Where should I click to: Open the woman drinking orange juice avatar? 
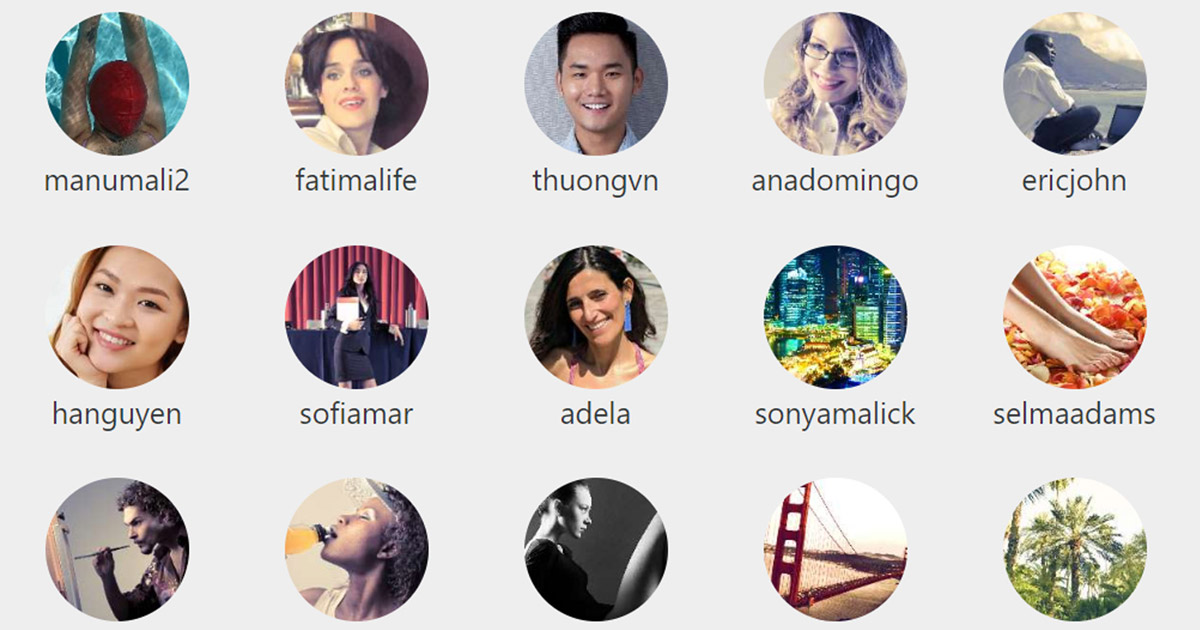click(x=357, y=550)
